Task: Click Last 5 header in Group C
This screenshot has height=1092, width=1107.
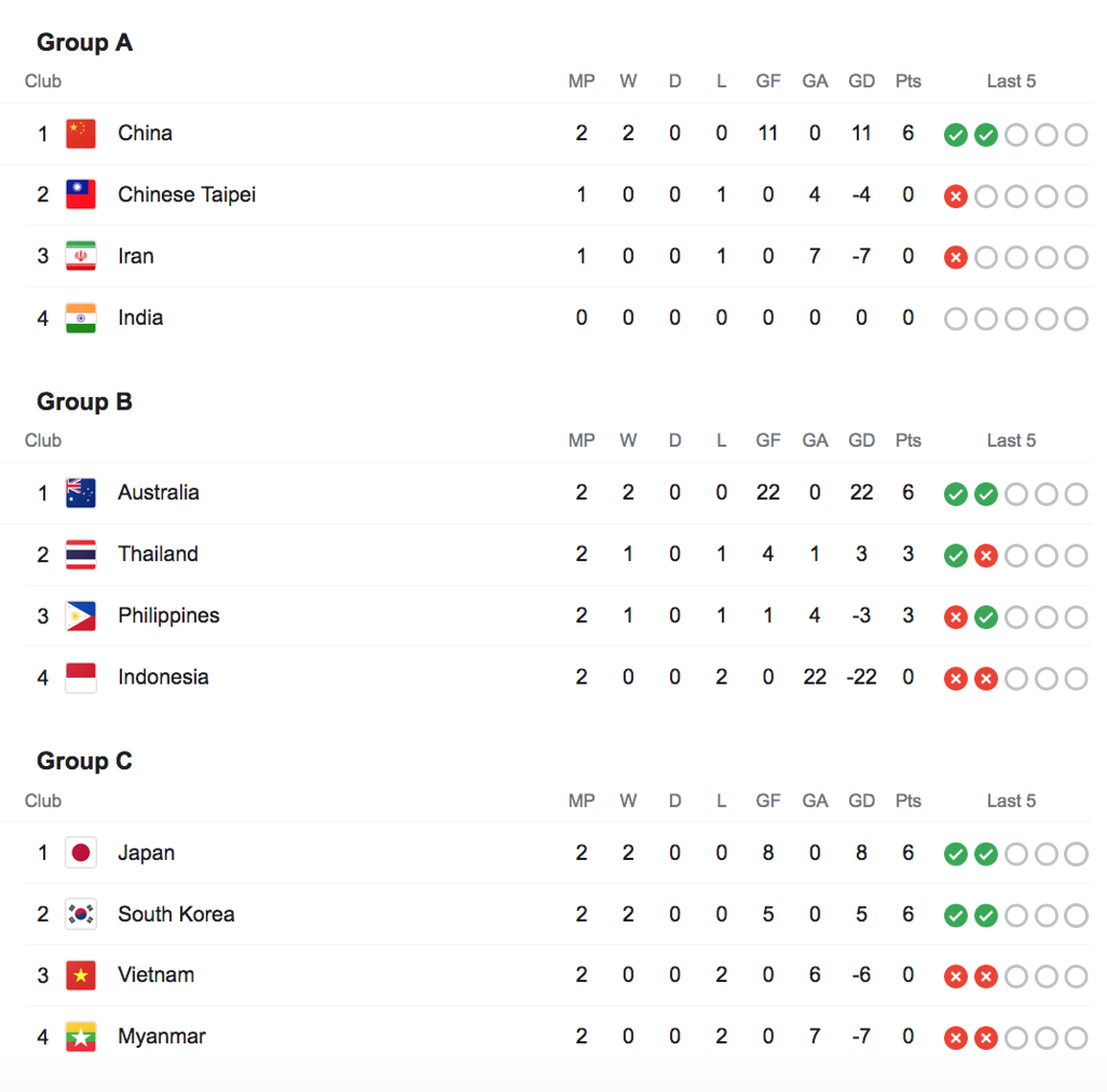Action: coord(1011,801)
